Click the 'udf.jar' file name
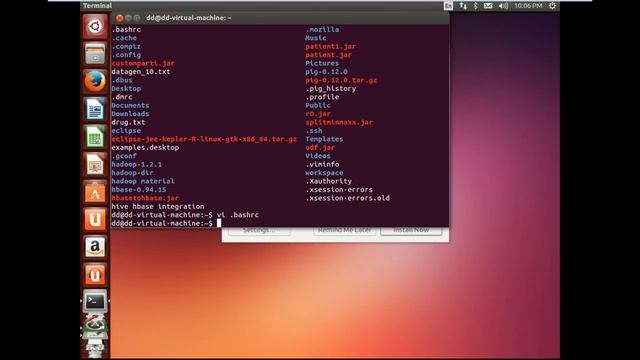 pyautogui.click(x=320, y=147)
